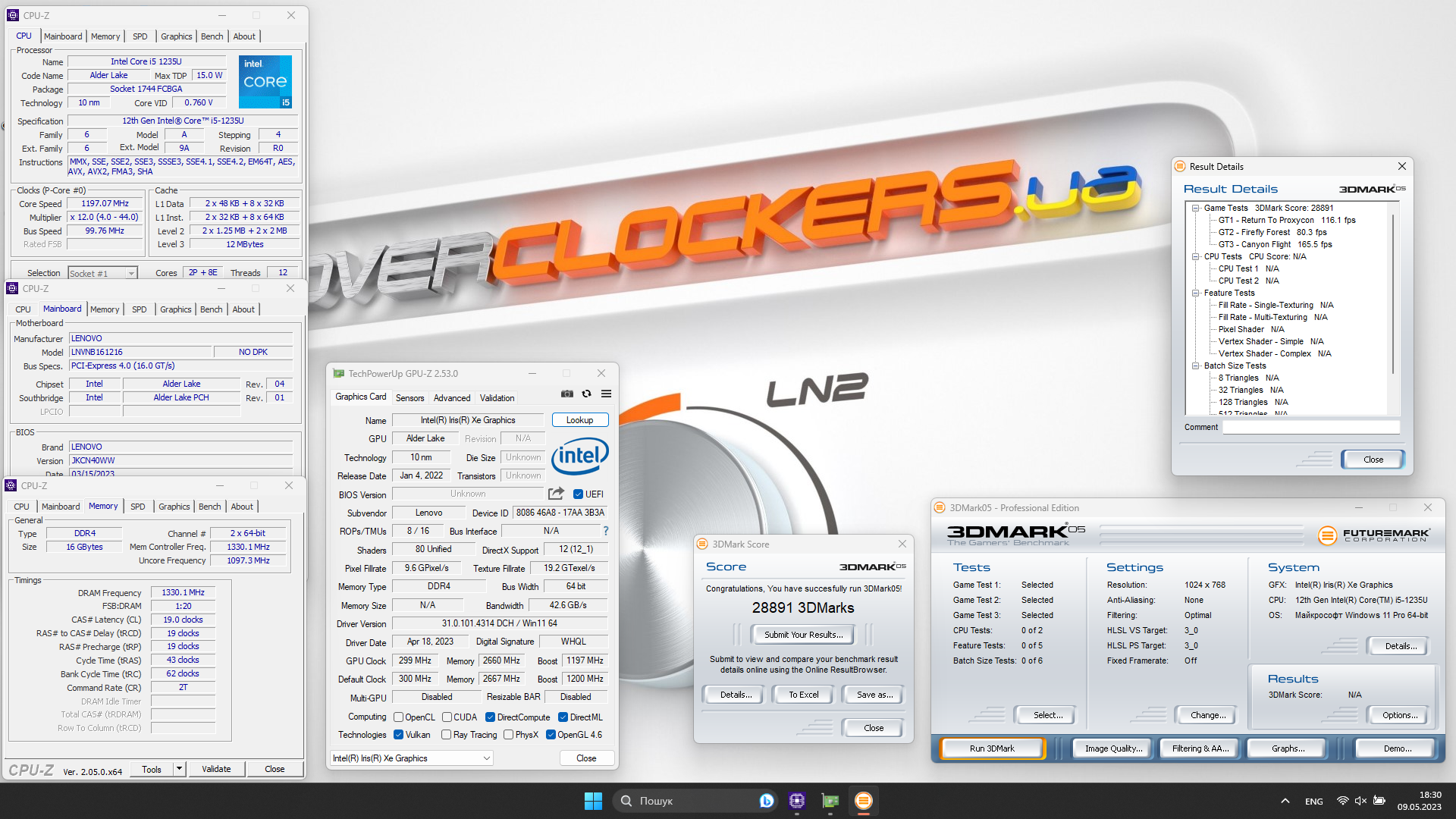Click the Bus Interface question mark icon
Screen dimensions: 1456x819
click(x=605, y=531)
